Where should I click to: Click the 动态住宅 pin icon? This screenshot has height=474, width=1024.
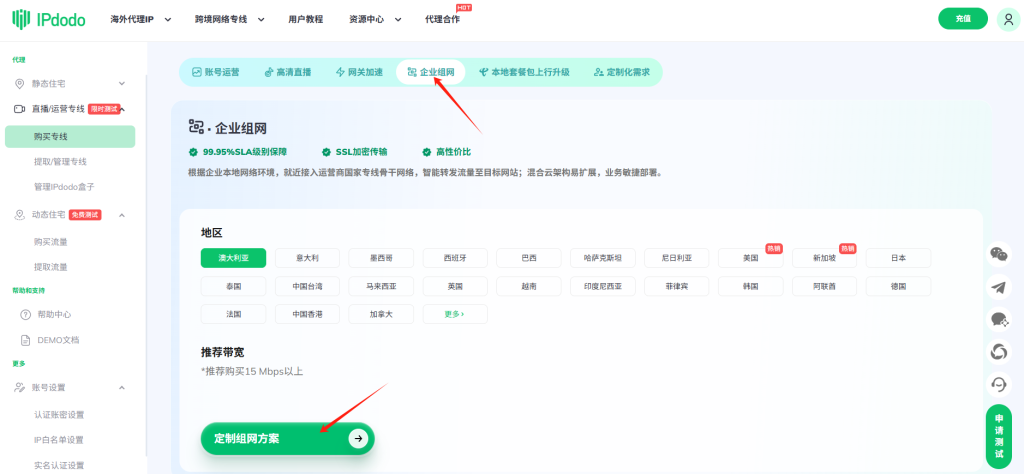[x=20, y=215]
